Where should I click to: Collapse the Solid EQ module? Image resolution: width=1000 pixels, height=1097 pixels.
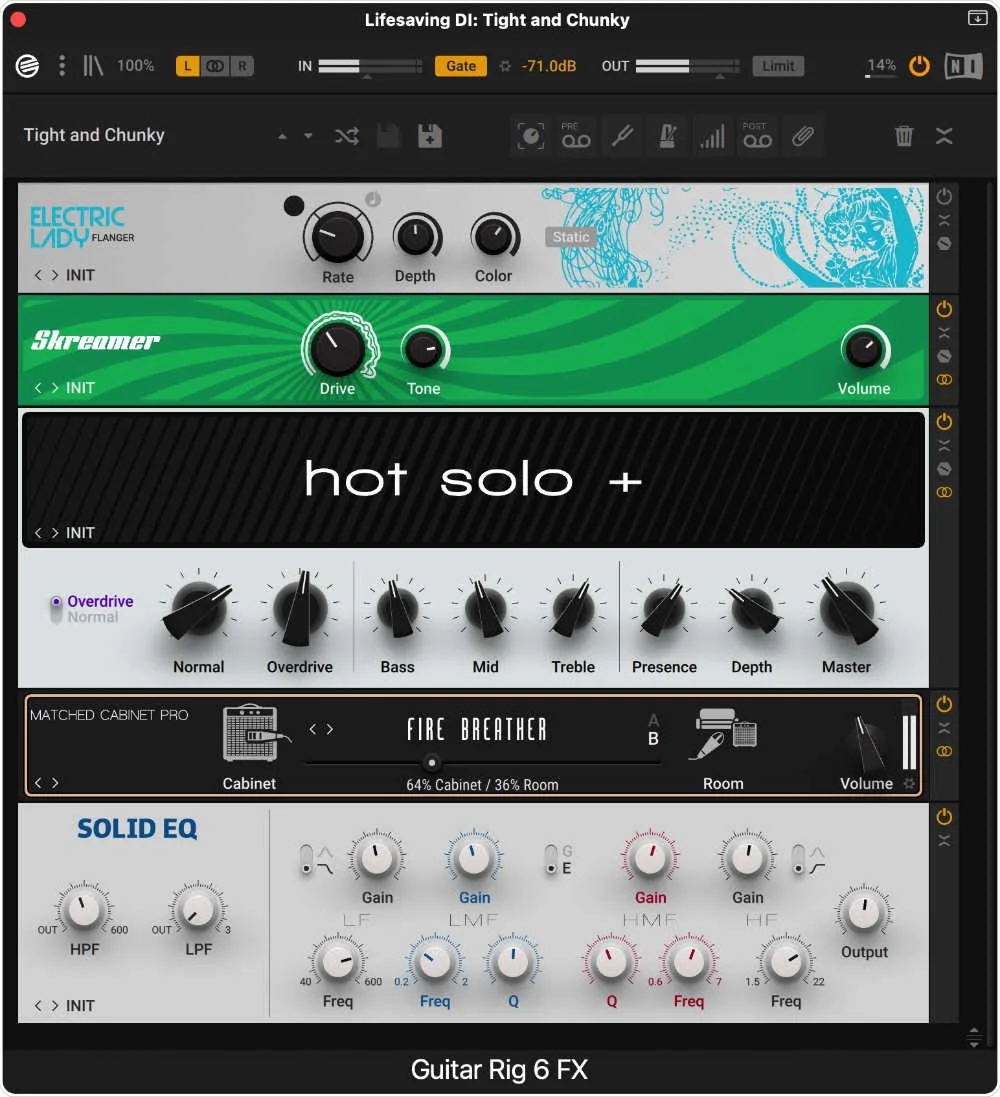coord(944,840)
